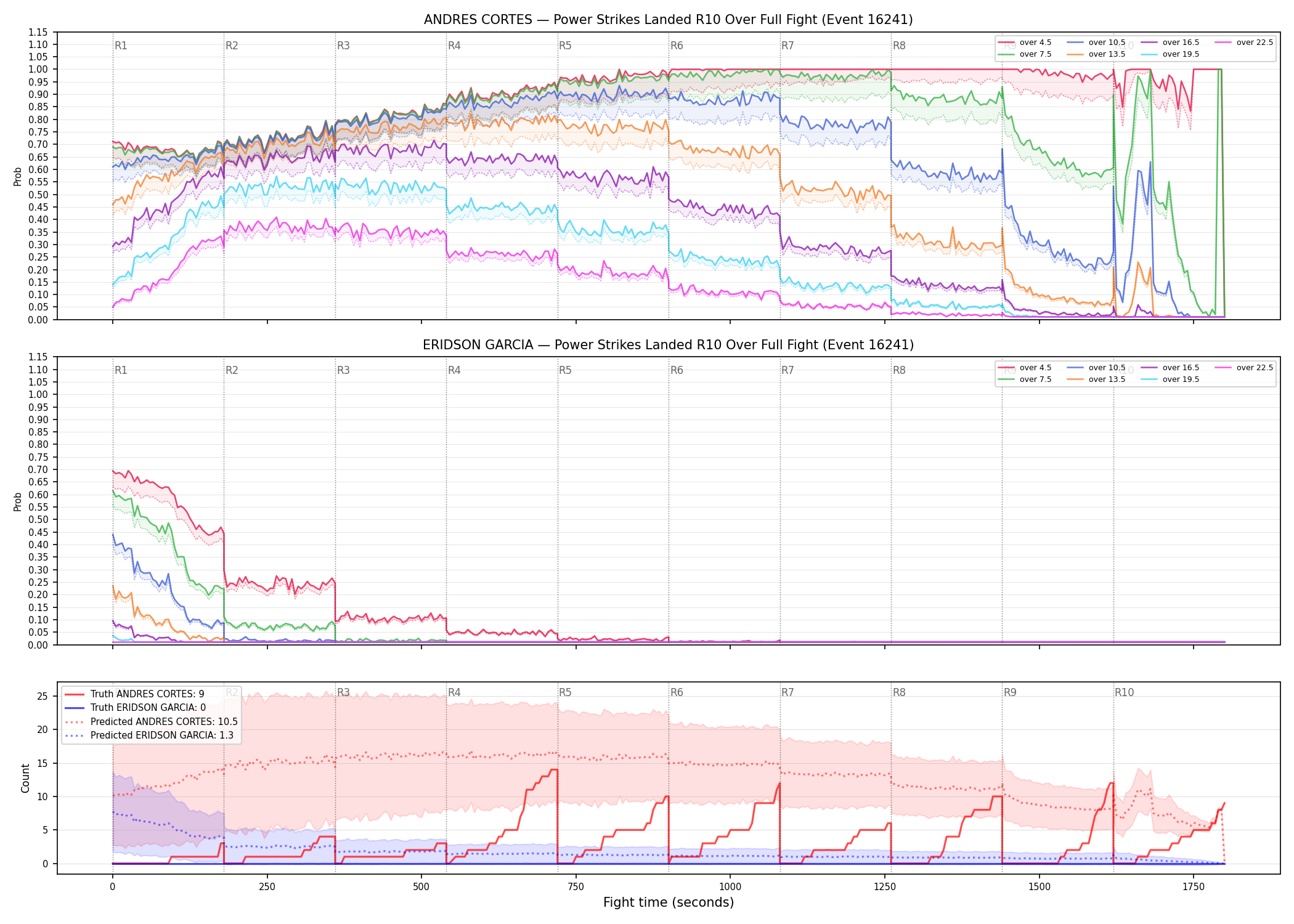Screen dimensions: 1294x924
Task: Click R6 marker in Andres Cortes chart
Action: click(677, 46)
